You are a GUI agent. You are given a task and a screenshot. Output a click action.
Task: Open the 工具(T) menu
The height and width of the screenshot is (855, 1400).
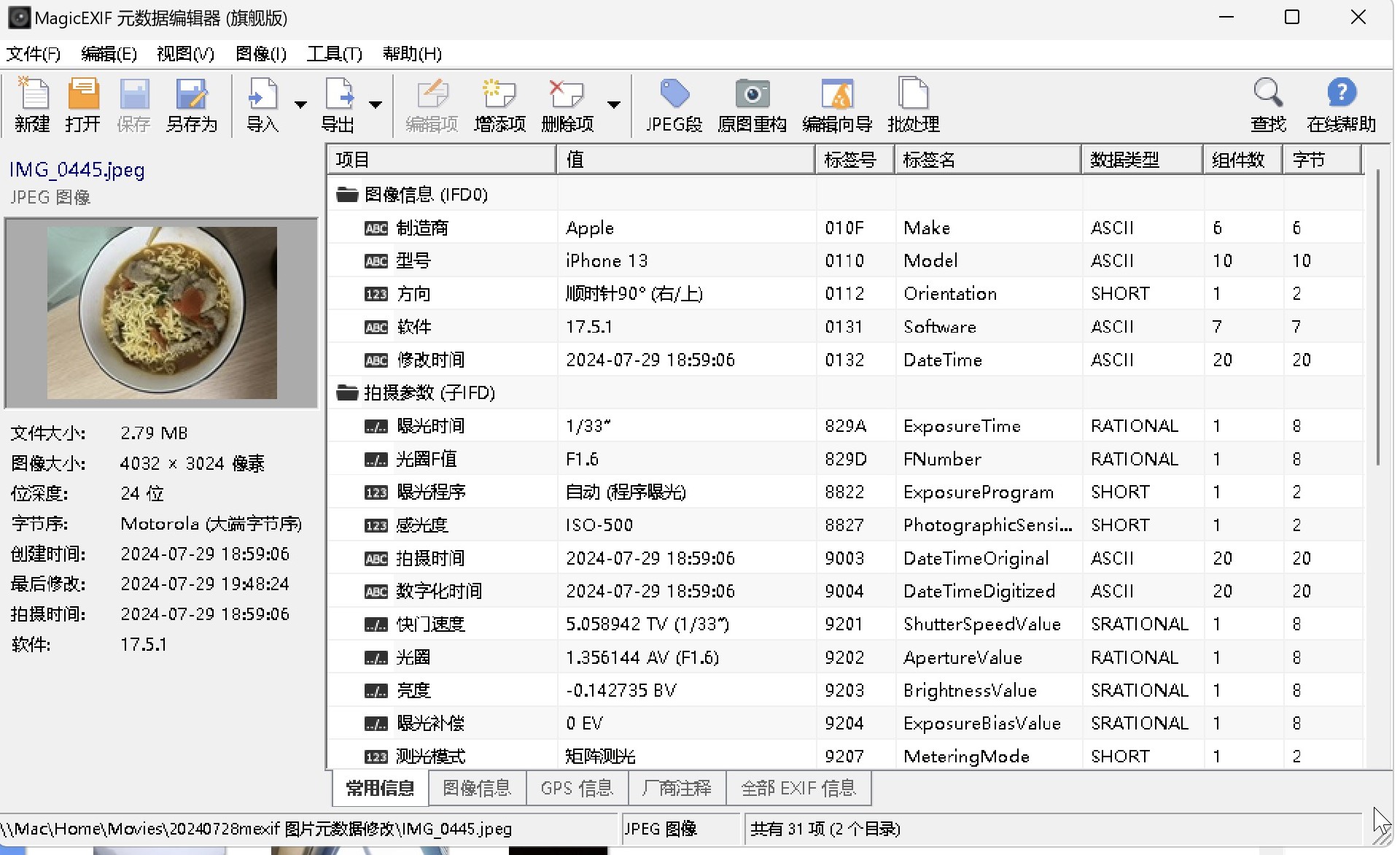click(x=334, y=54)
